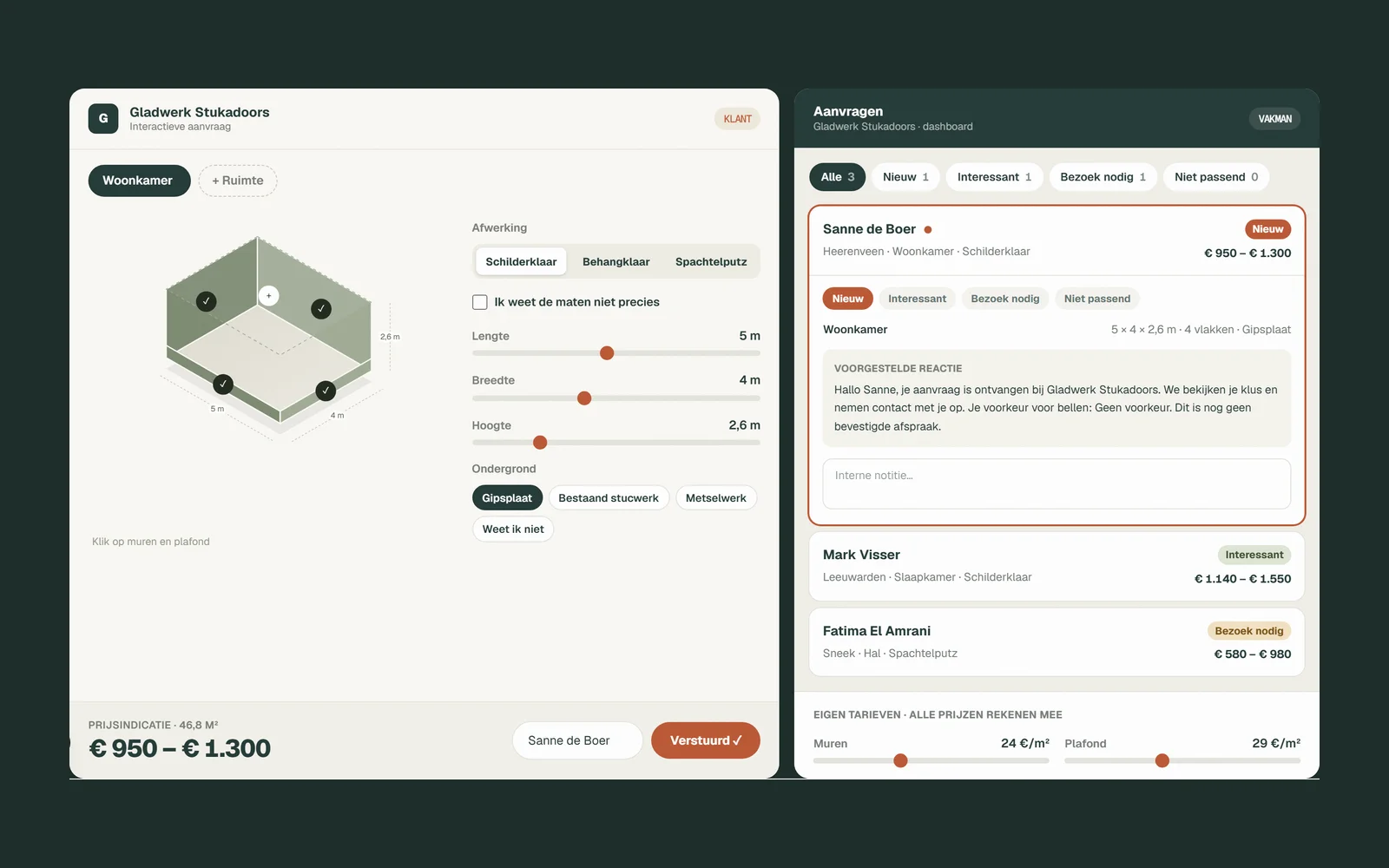Expand Fatima El Amrani request card
1389x868 pixels.
pyautogui.click(x=1057, y=642)
